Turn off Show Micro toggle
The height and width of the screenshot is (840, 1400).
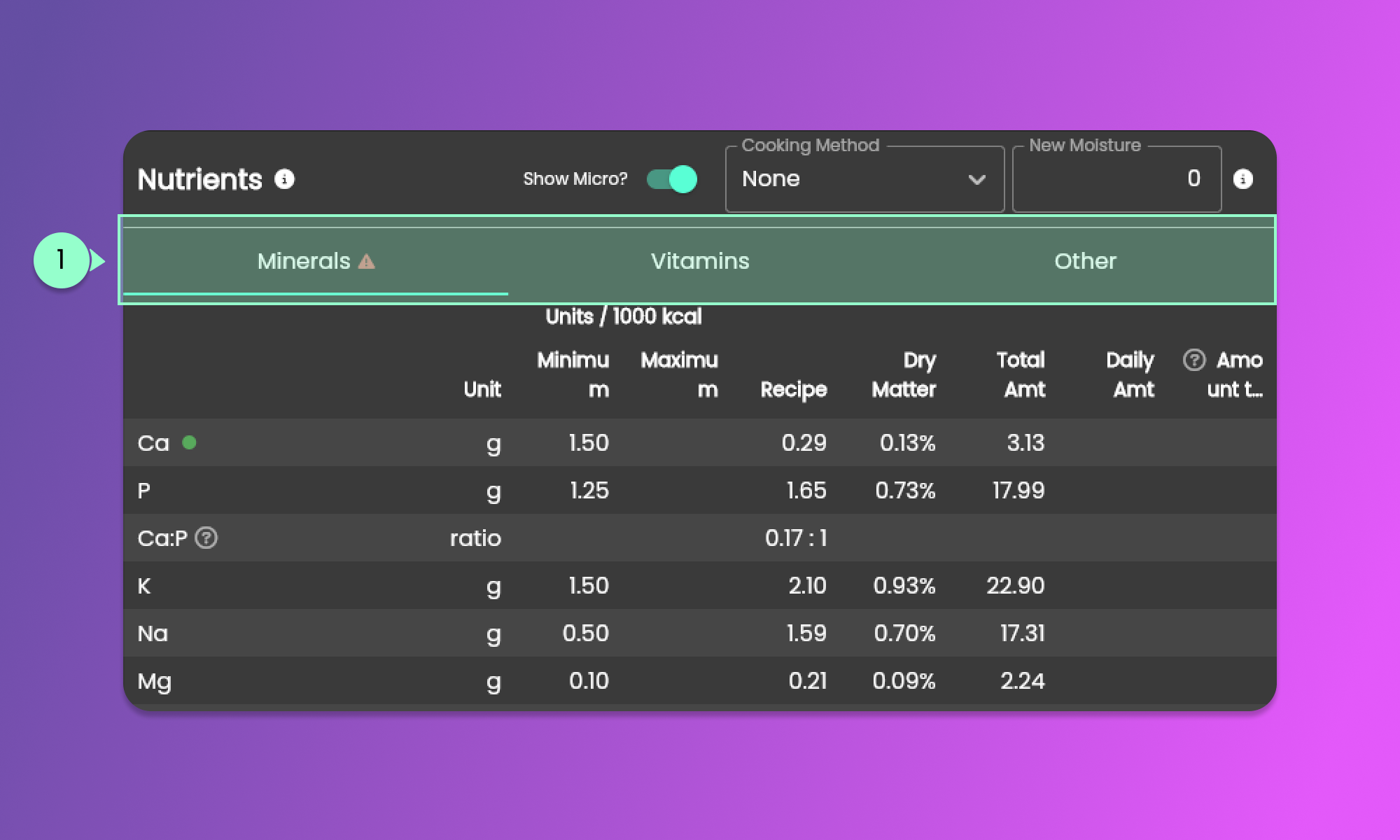tap(671, 179)
